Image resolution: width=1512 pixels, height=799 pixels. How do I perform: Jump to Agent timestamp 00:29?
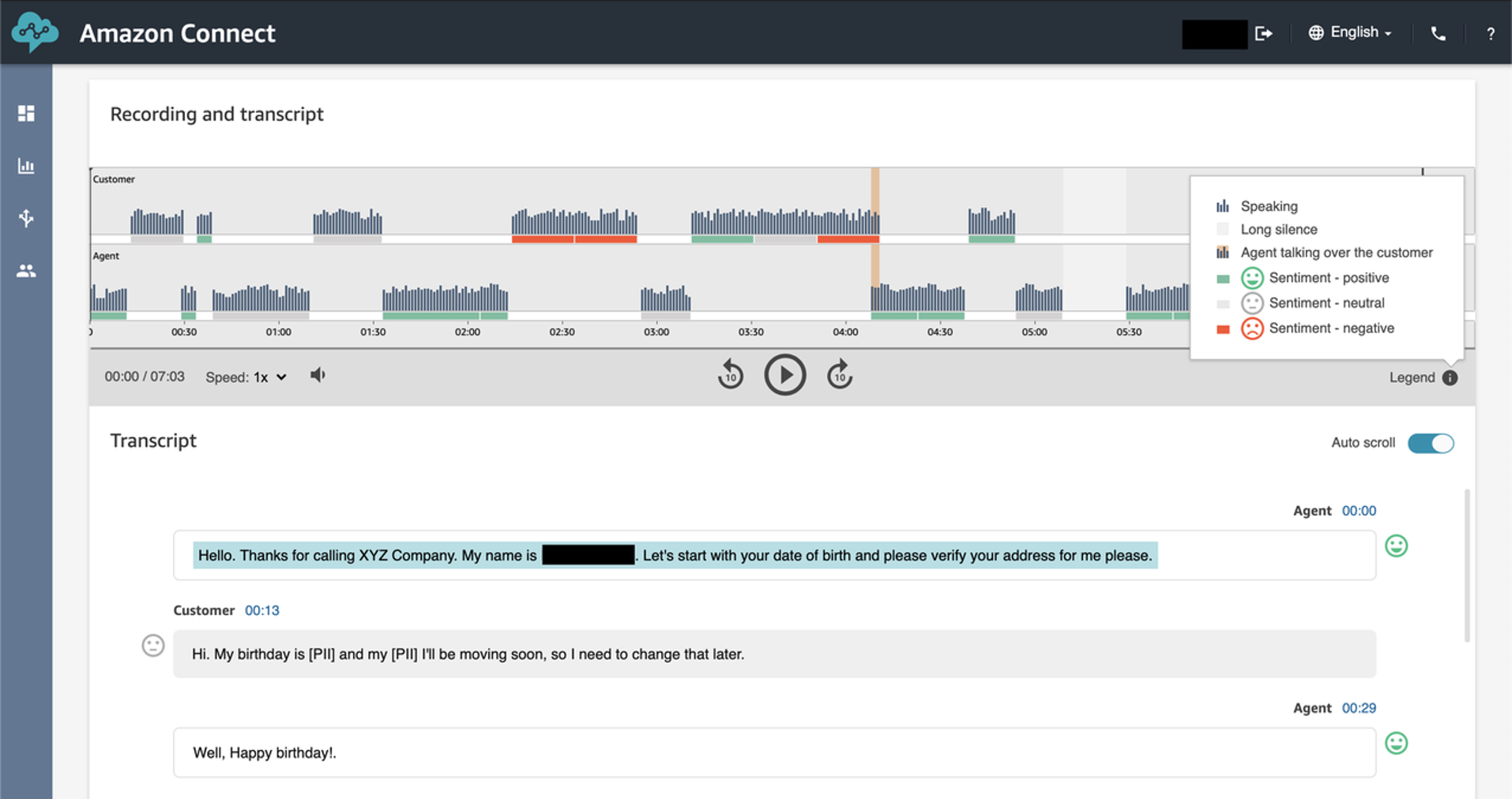pyautogui.click(x=1359, y=708)
